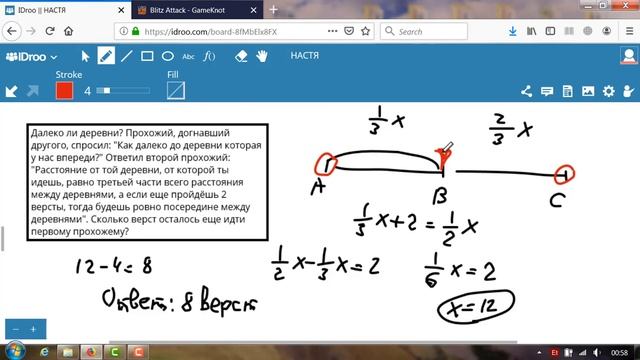Open a new browser tab
Screen dimensions: 640x360
click(x=273, y=10)
